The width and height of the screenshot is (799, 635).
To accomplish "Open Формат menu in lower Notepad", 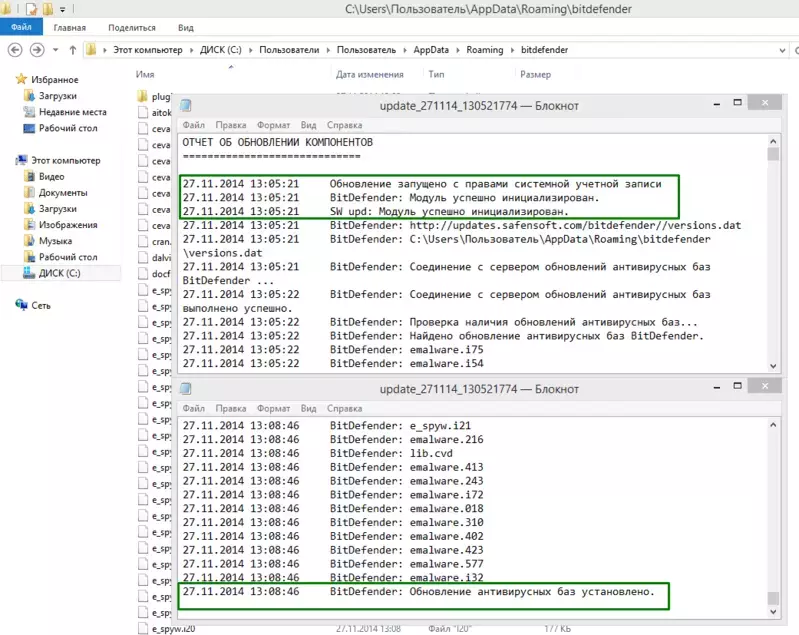I will [x=273, y=408].
